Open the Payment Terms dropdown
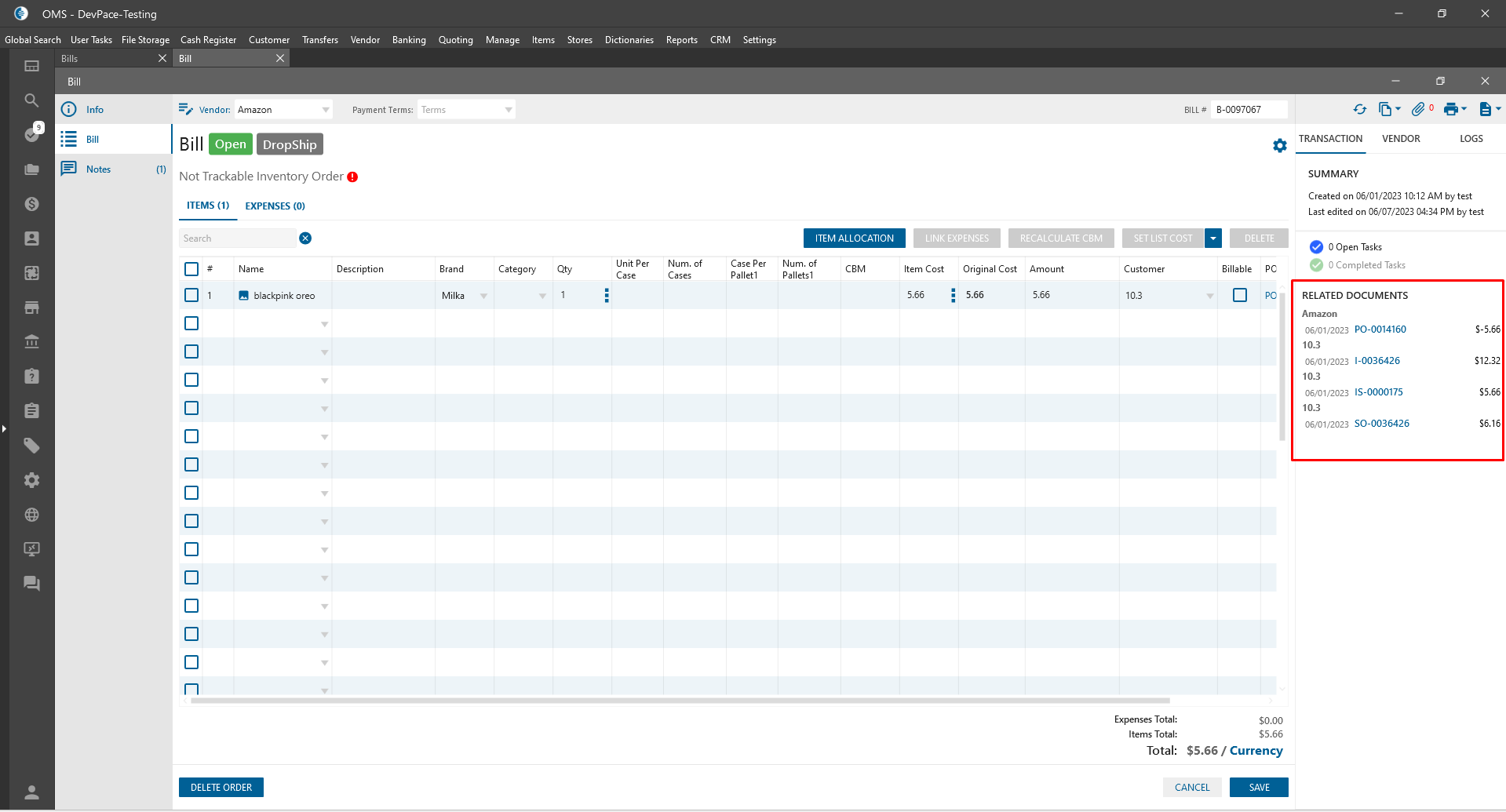Viewport: 1506px width, 812px height. [509, 110]
